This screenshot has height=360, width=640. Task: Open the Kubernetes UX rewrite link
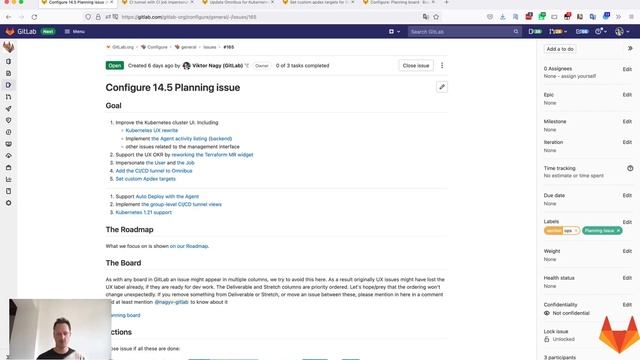[151, 130]
